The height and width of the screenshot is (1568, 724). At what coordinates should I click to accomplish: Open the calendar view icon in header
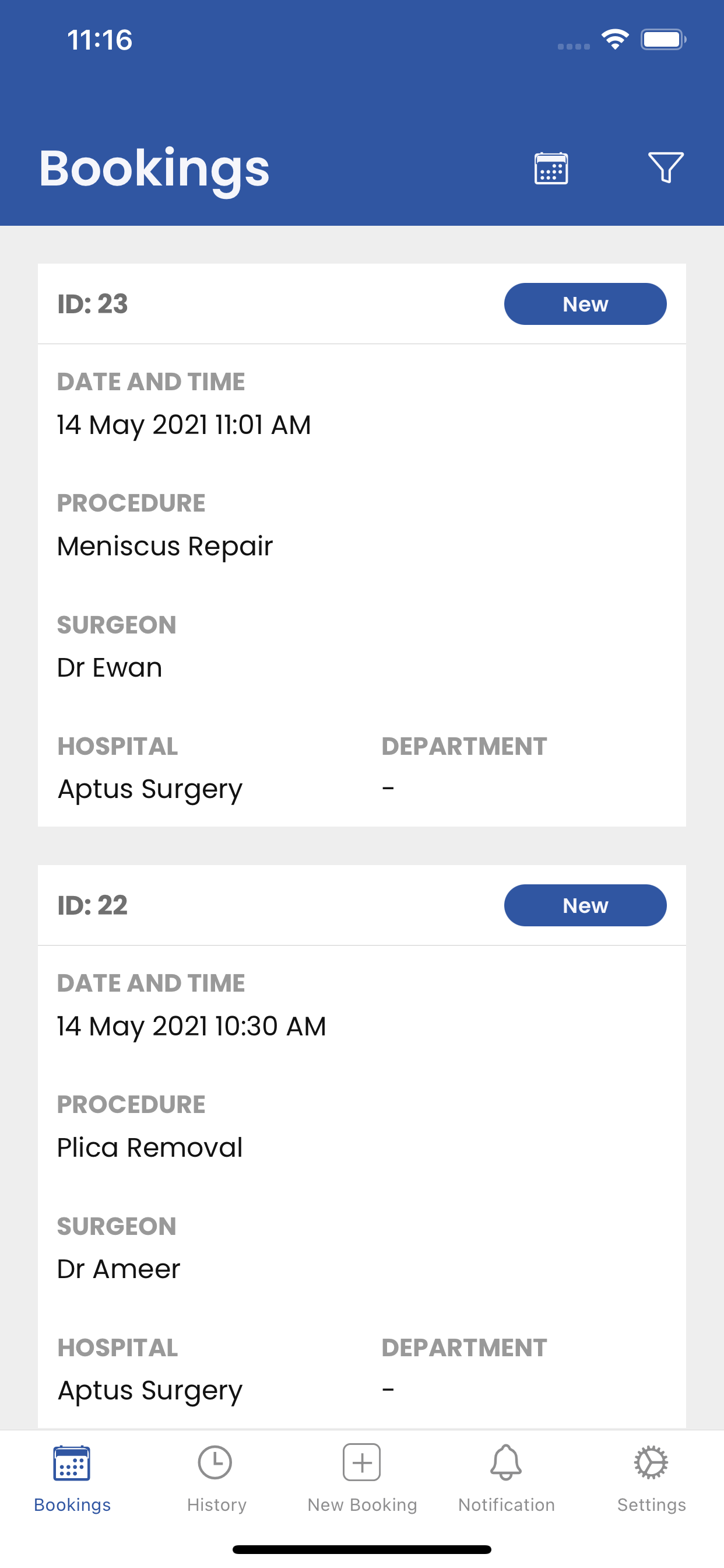[551, 168]
